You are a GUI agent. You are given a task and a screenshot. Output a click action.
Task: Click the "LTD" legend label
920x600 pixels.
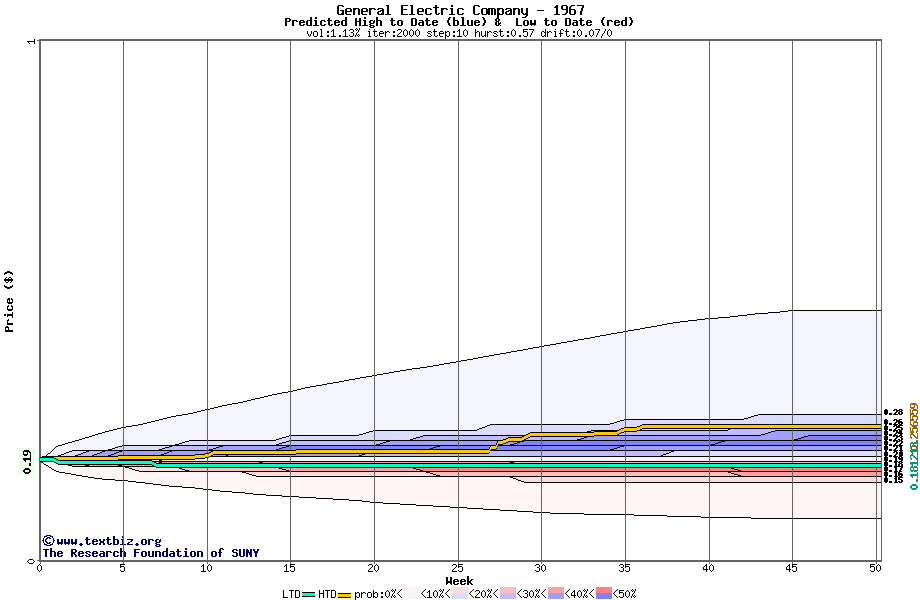tap(292, 594)
